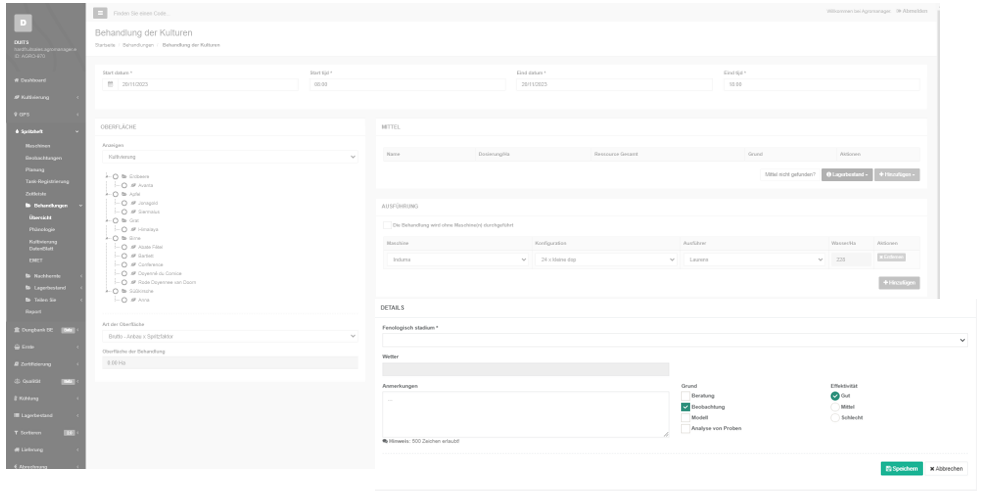Screen dimensions: 984x499
Task: Open Übersicht under Behandlungen
Action: (40, 217)
